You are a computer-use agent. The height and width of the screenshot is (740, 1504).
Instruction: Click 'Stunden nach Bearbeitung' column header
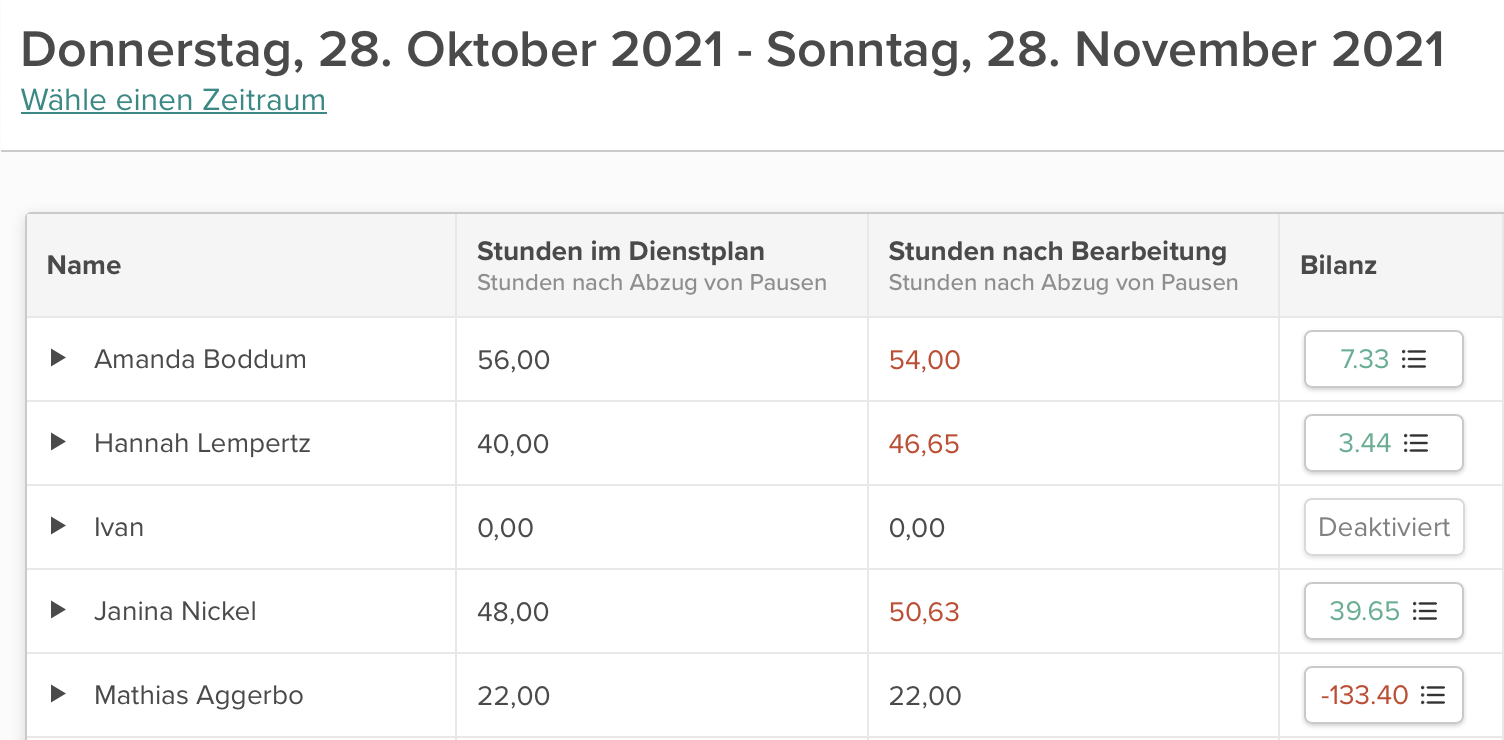1057,251
